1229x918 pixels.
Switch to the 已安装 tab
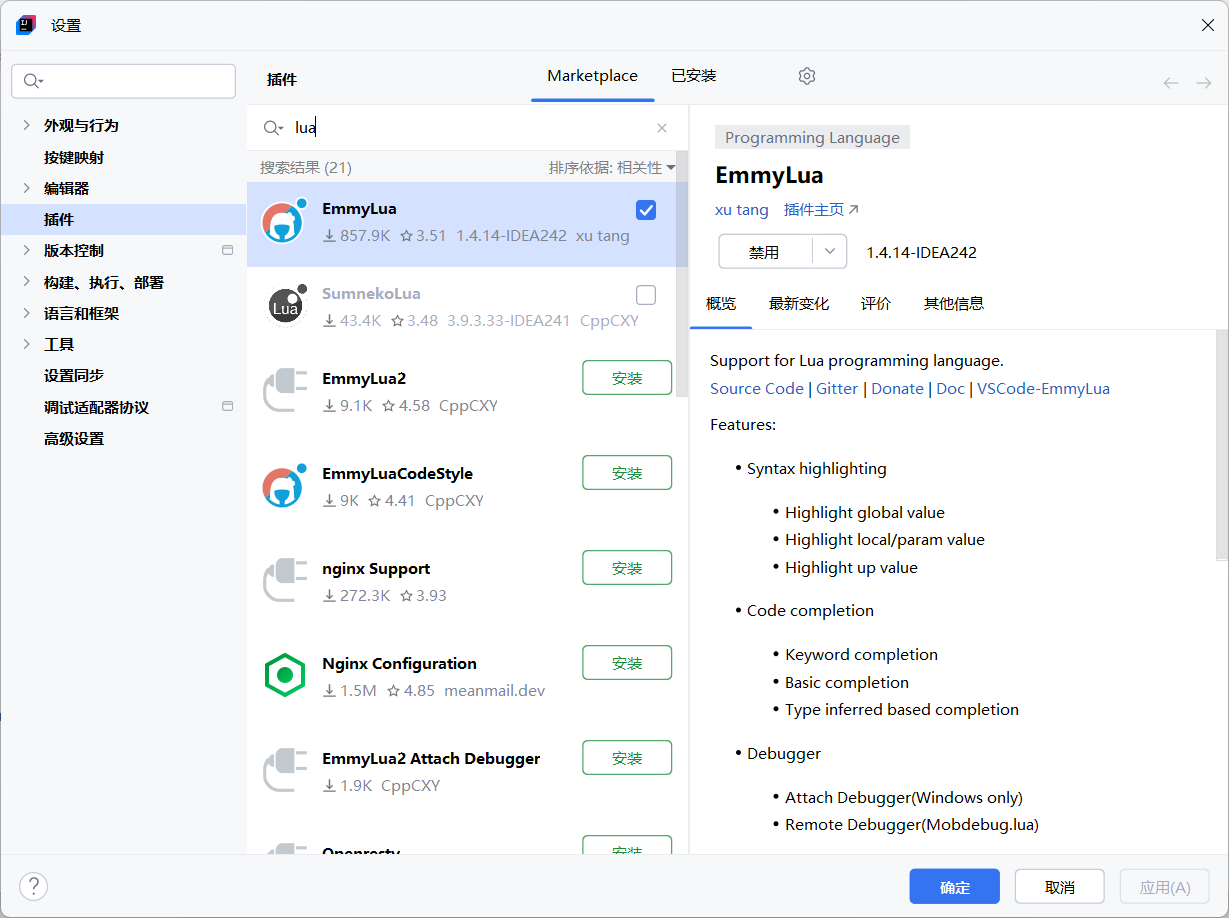(x=693, y=75)
